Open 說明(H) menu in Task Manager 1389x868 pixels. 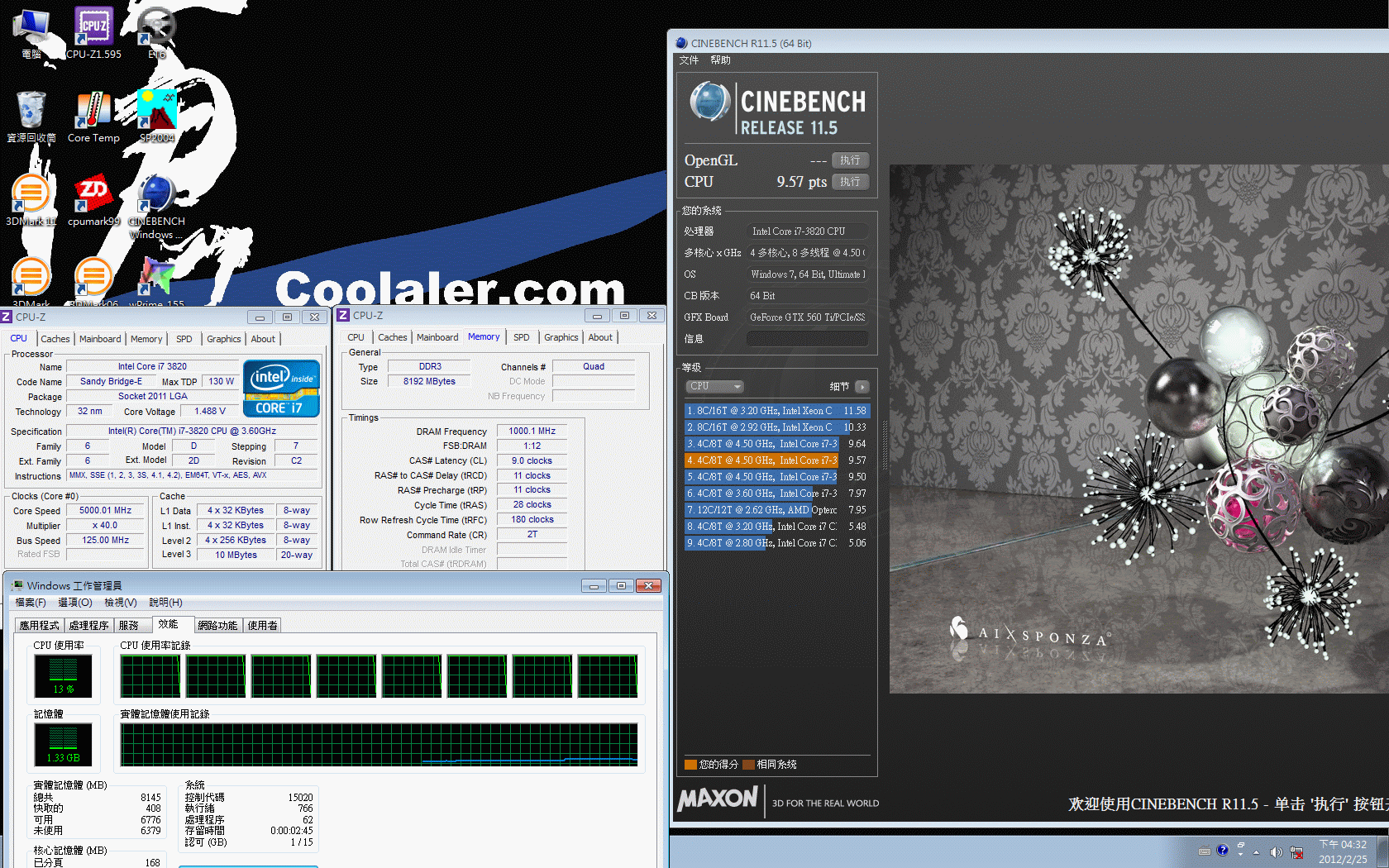tap(165, 603)
